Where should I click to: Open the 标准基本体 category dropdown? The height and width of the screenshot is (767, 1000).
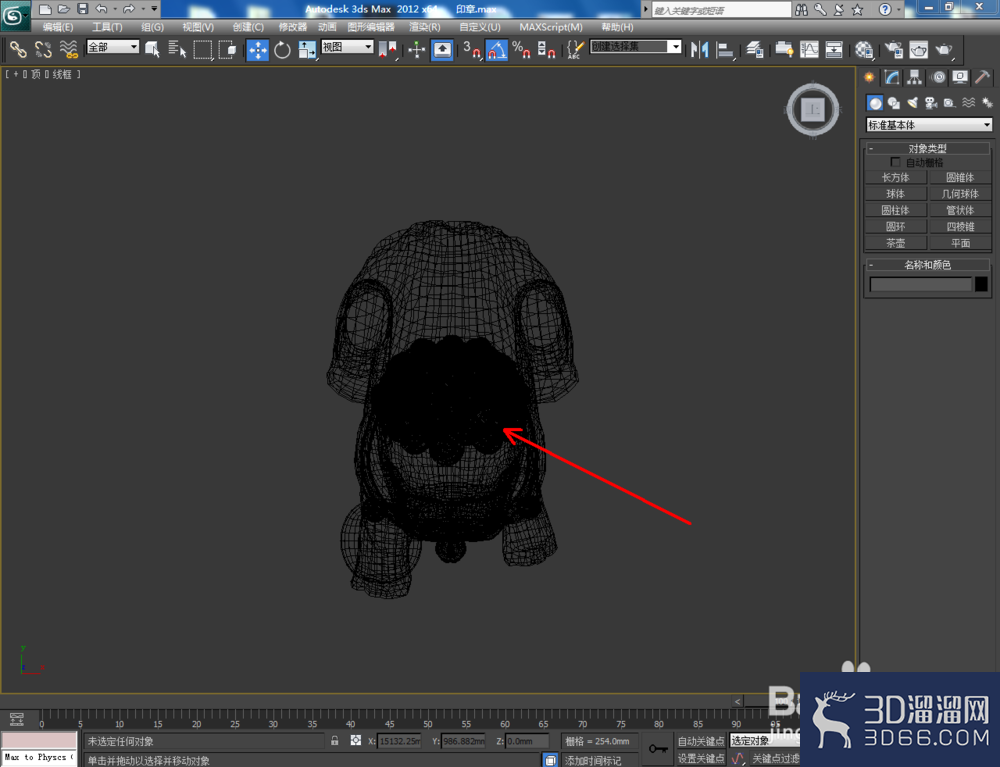click(929, 125)
